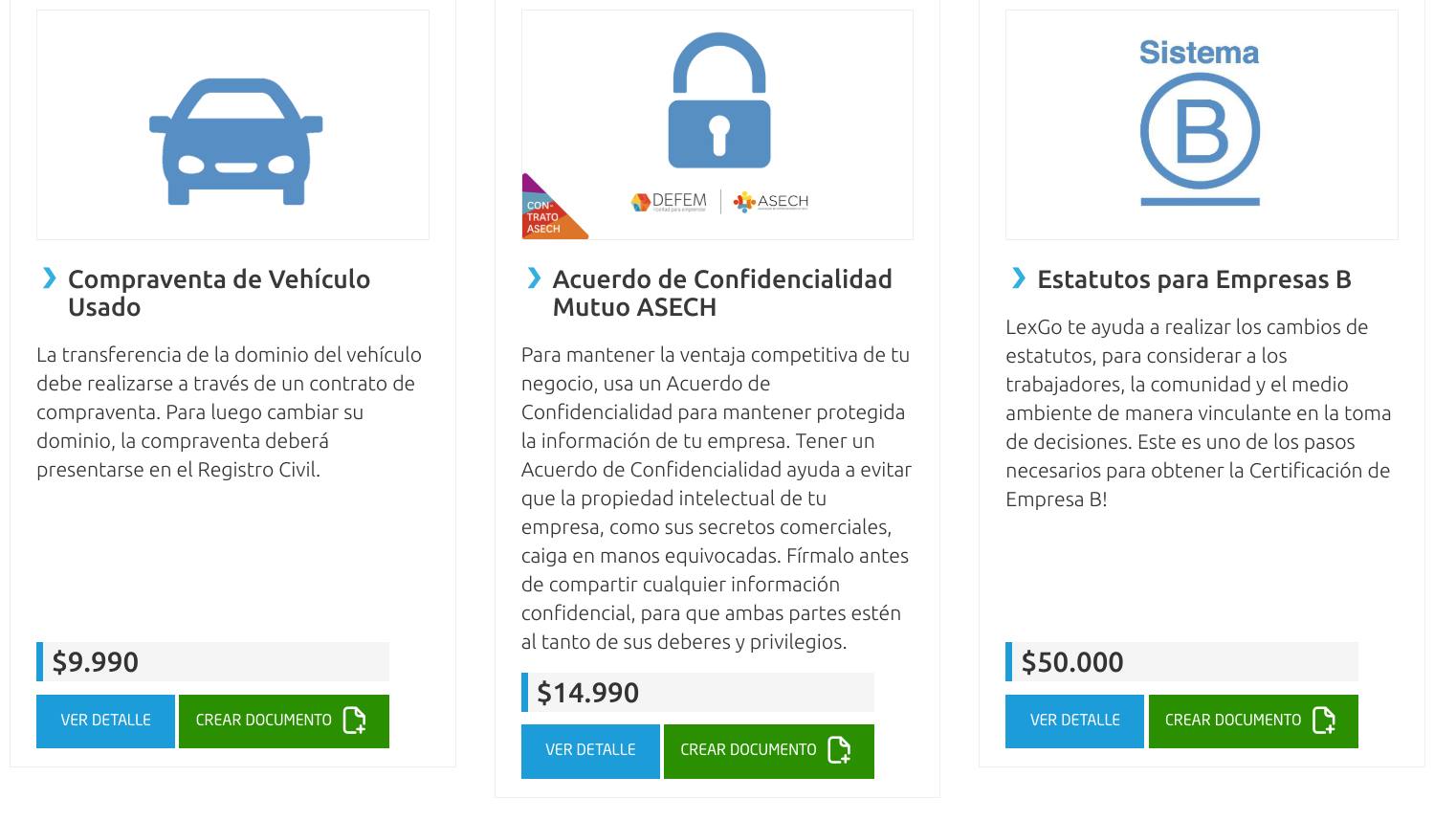The width and height of the screenshot is (1456, 821).
Task: Click chevron beside Estatutos para Empresas B
Action: [1019, 278]
